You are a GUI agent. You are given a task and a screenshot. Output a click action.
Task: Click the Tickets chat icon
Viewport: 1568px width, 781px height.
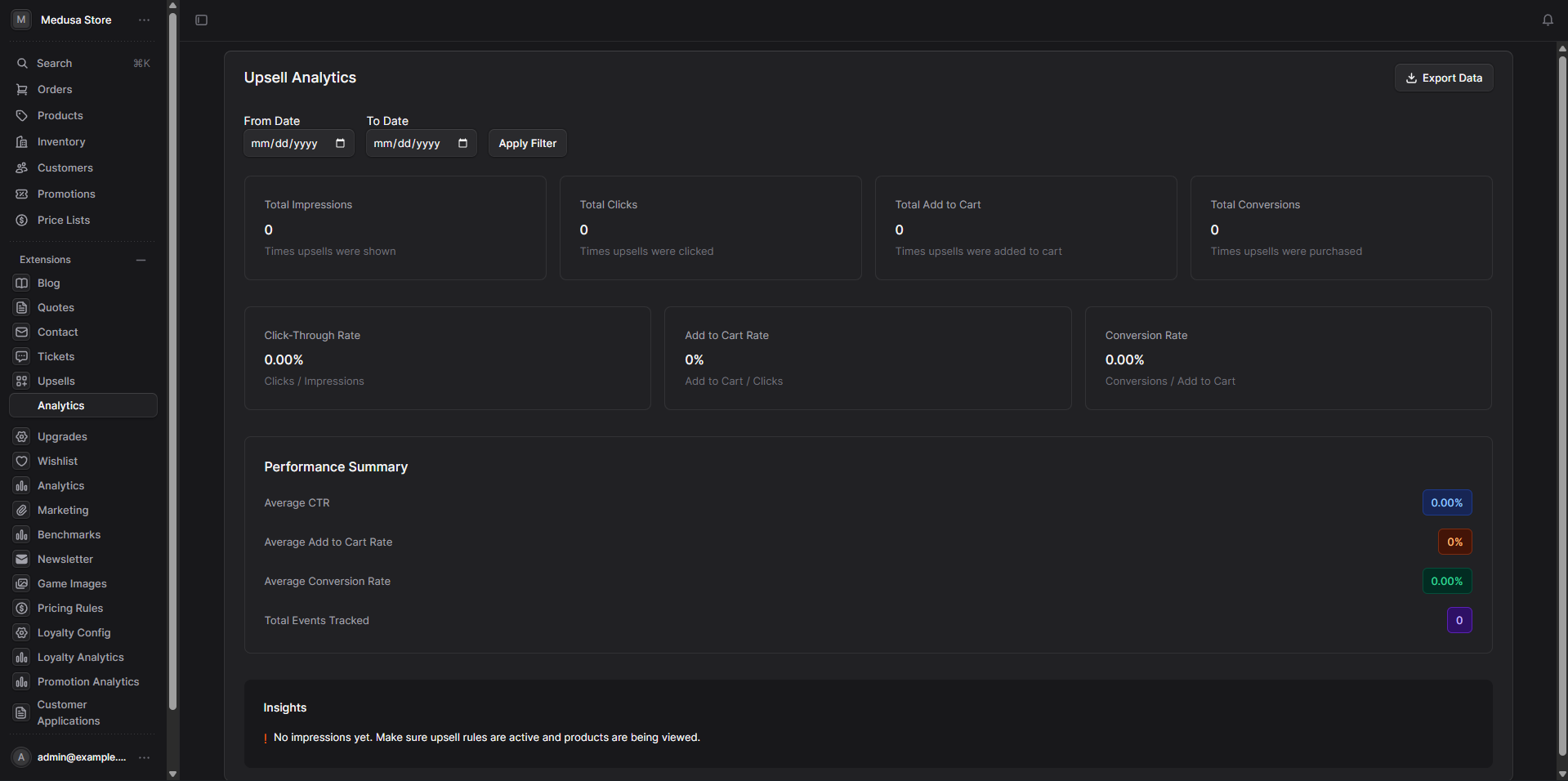tap(22, 356)
